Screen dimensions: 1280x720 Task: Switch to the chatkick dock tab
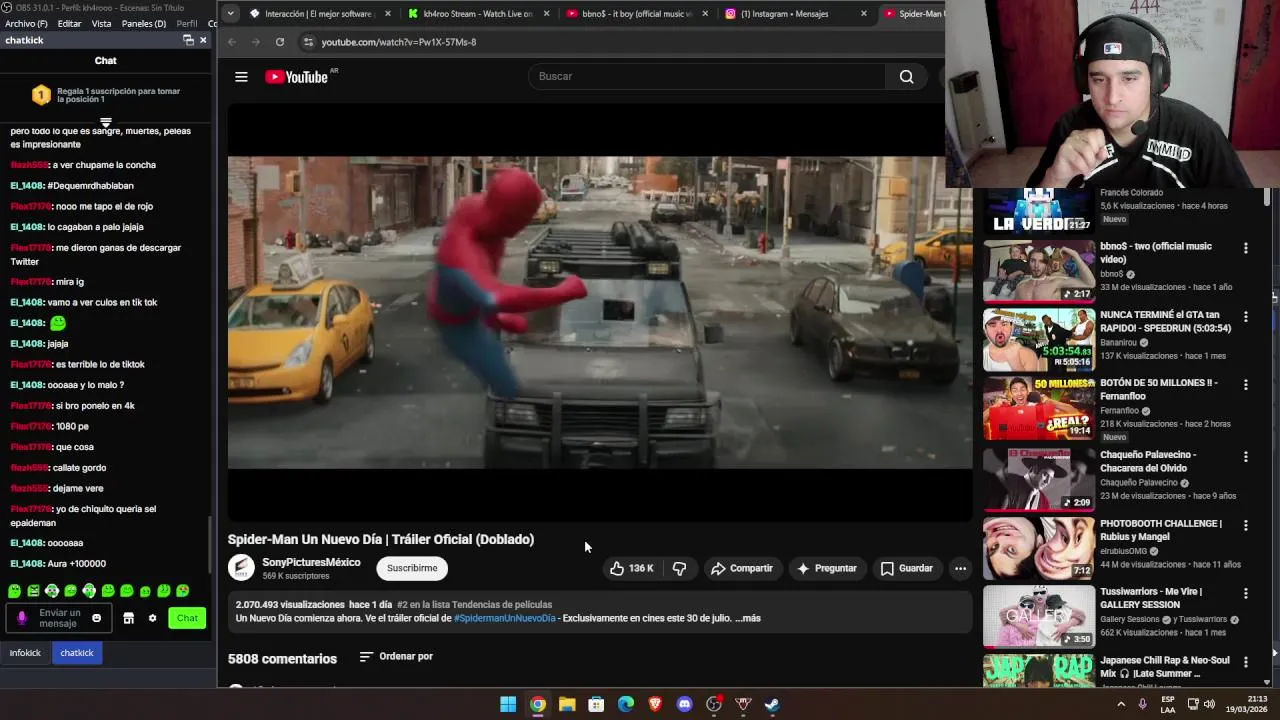pyautogui.click(x=77, y=653)
